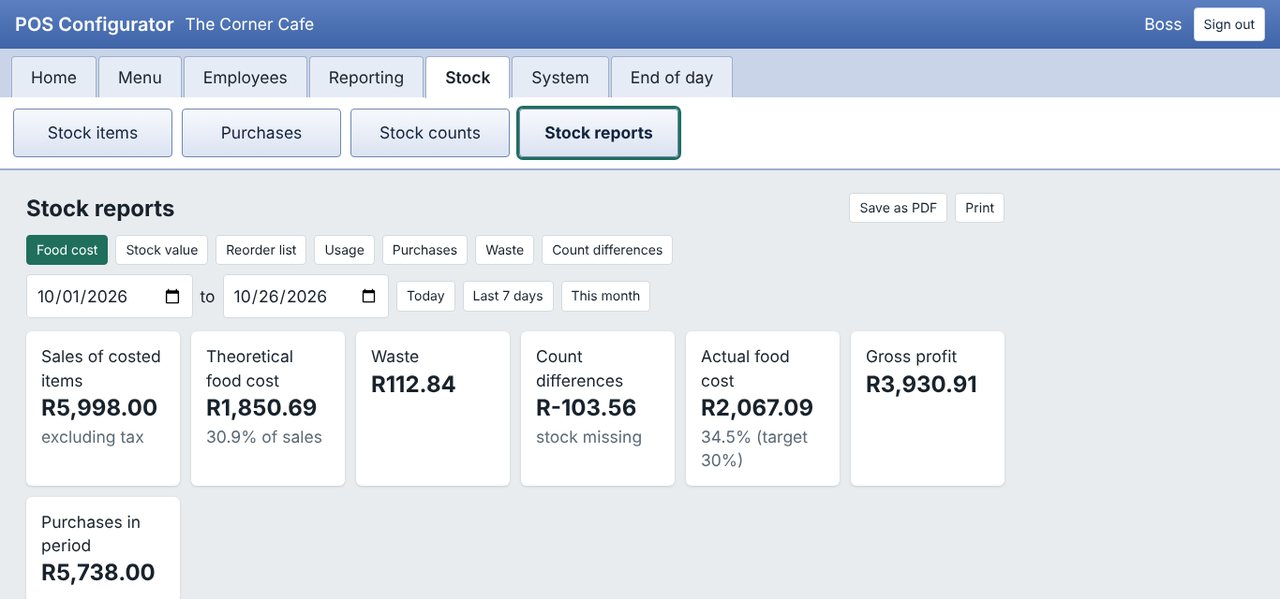Save the report as PDF
The width and height of the screenshot is (1280, 599).
tap(898, 208)
